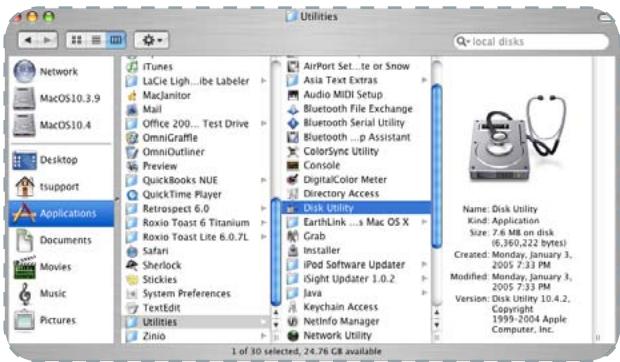Select Console utility
This screenshot has height=362, width=620.
pyautogui.click(x=314, y=165)
